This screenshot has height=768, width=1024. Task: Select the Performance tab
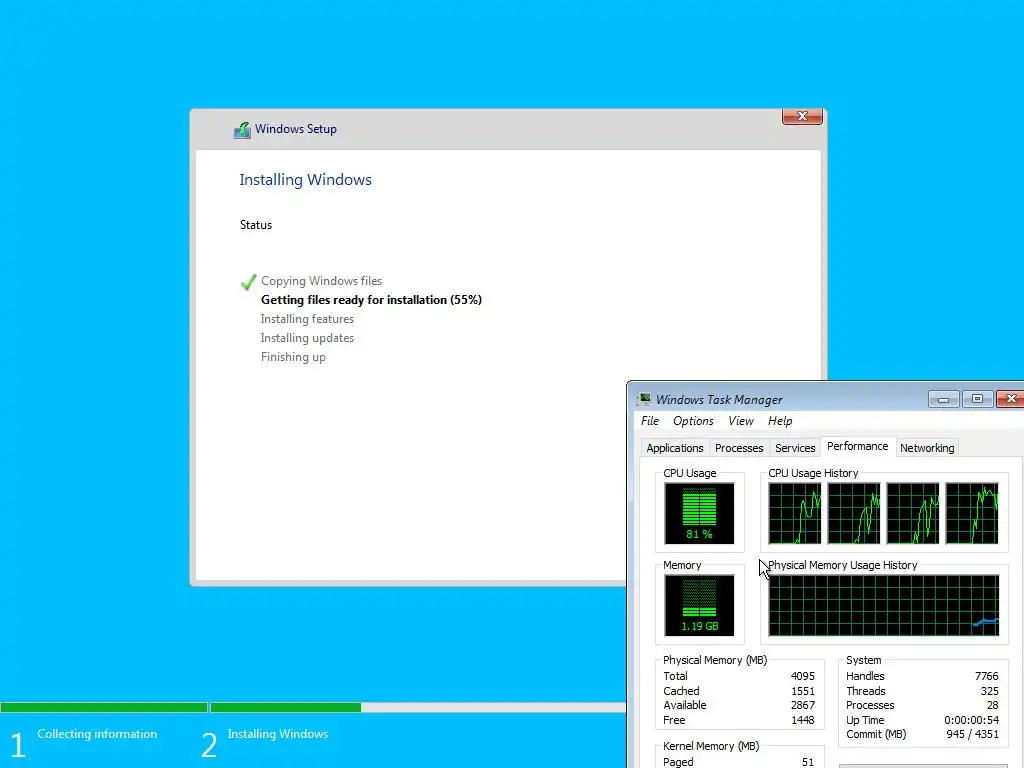click(857, 446)
